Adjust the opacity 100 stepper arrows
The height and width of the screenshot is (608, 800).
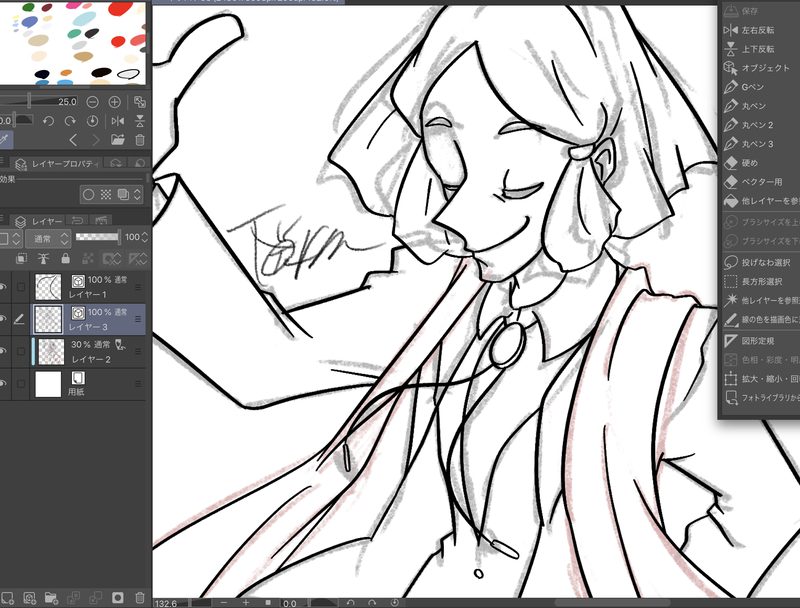(x=145, y=237)
